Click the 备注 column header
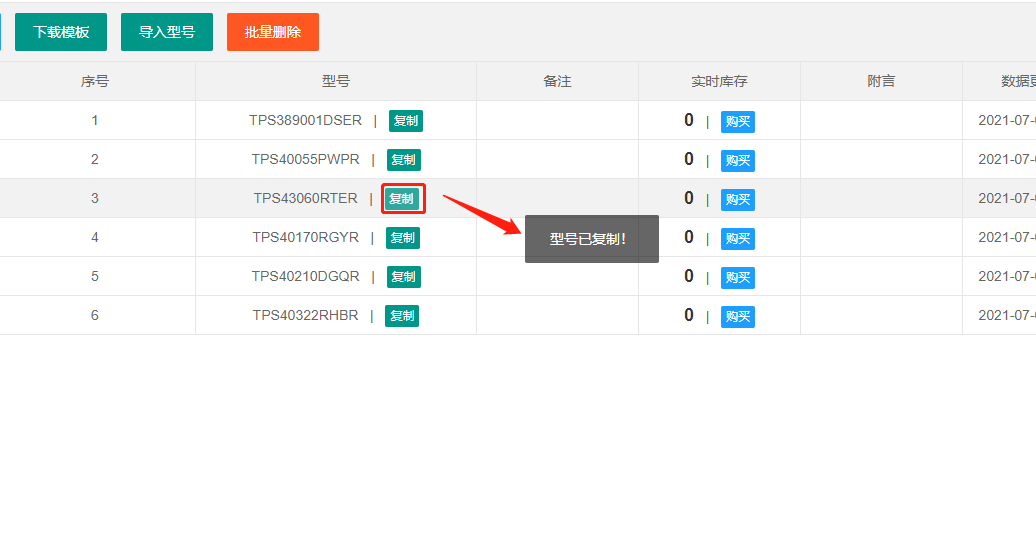Screen dimensions: 1036x540 click(x=557, y=81)
